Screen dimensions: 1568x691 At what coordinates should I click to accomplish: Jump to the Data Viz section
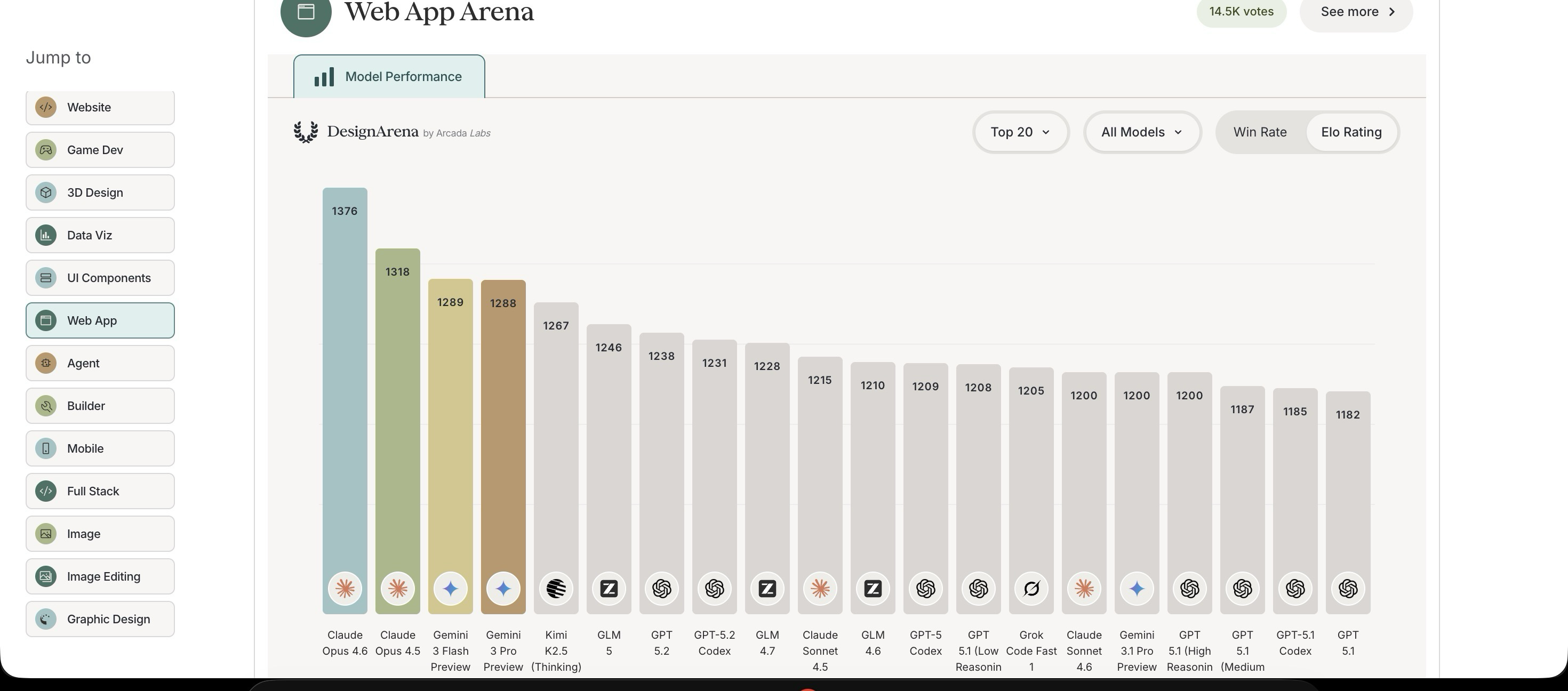coord(100,236)
